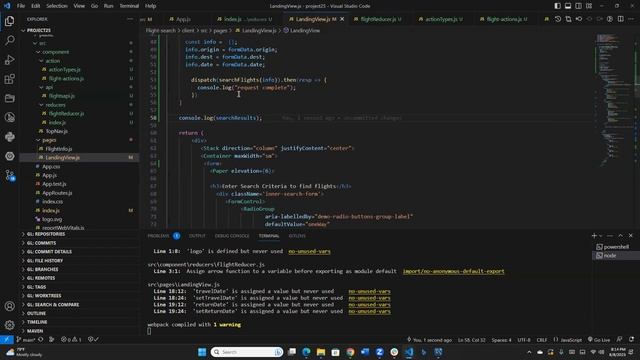Viewport: 640px width, 360px height.
Task: Close the LandingView.js editor tab
Action: [x=342, y=19]
